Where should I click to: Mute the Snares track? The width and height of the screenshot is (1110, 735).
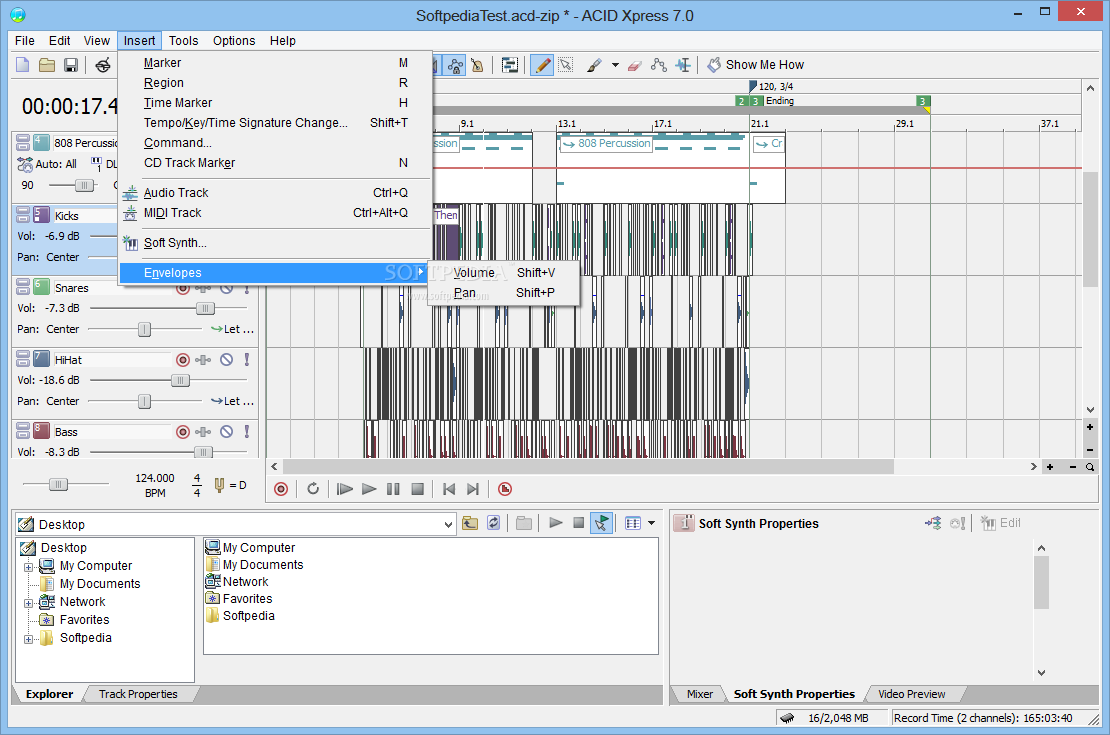(227, 288)
